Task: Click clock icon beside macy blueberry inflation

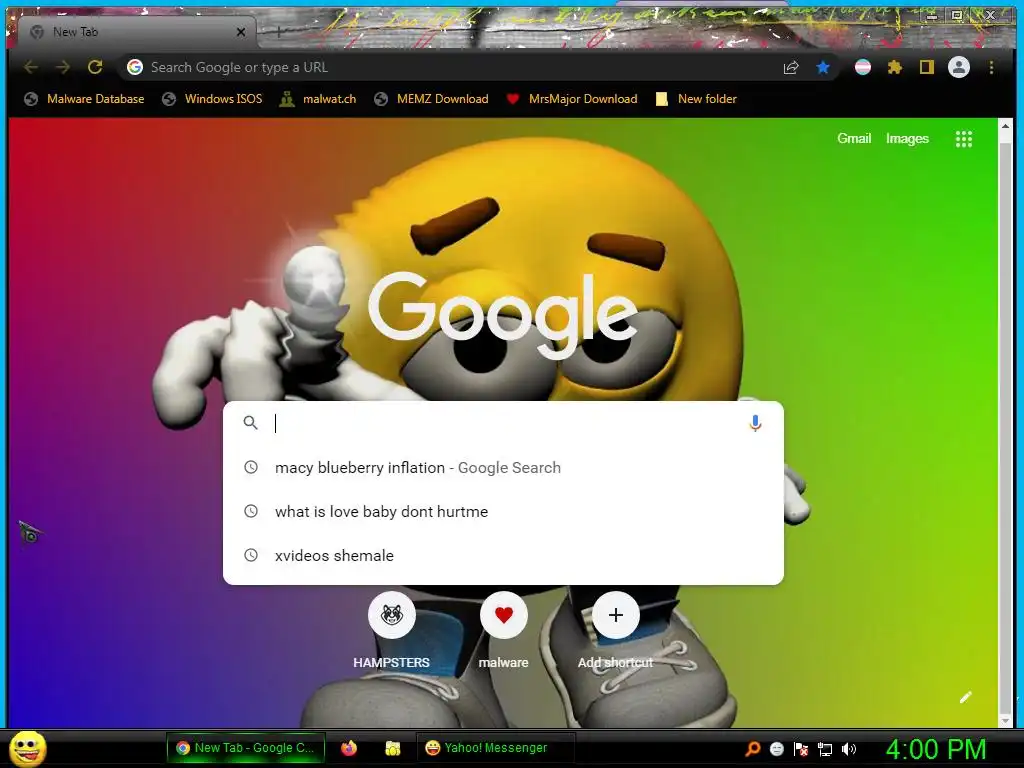Action: pyautogui.click(x=251, y=468)
